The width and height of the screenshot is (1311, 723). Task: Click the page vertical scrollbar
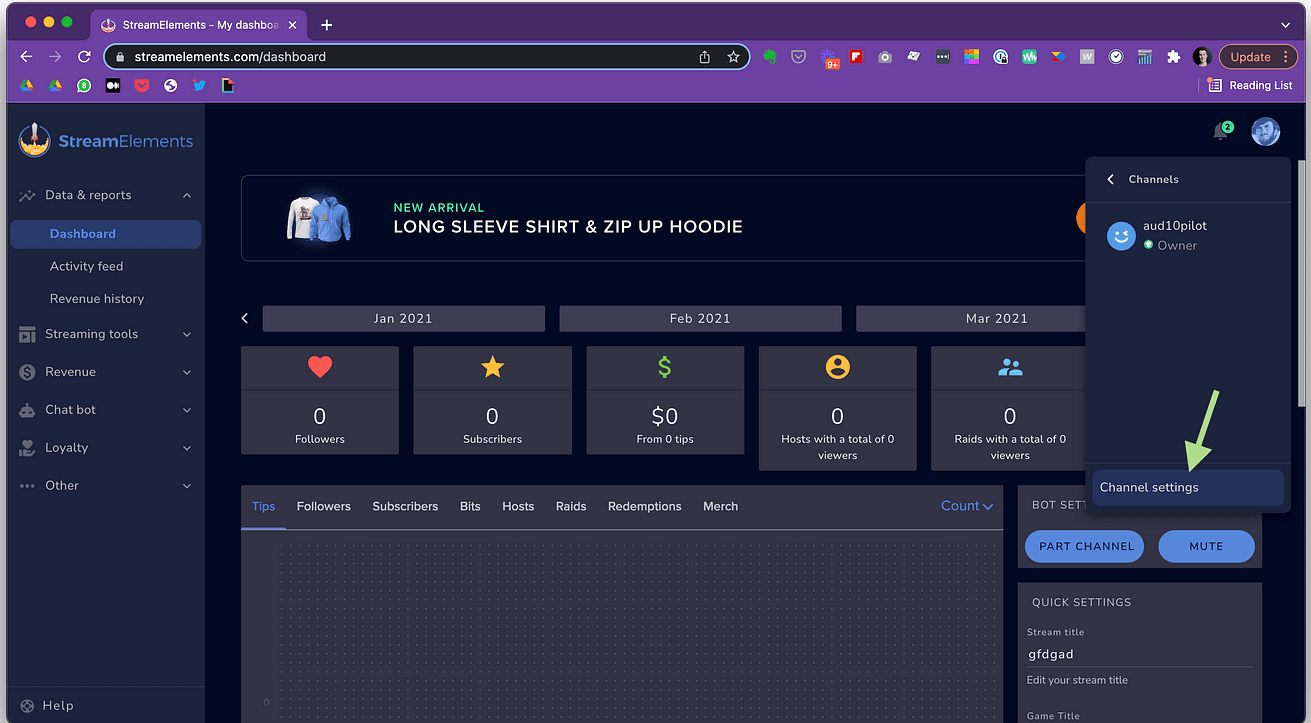[x=1300, y=284]
